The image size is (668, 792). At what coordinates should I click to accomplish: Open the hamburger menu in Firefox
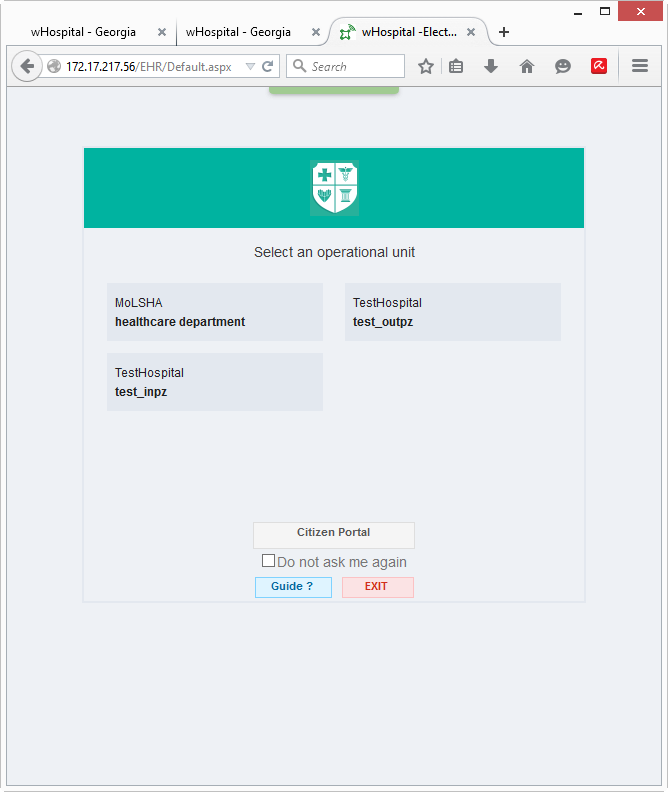pyautogui.click(x=640, y=66)
